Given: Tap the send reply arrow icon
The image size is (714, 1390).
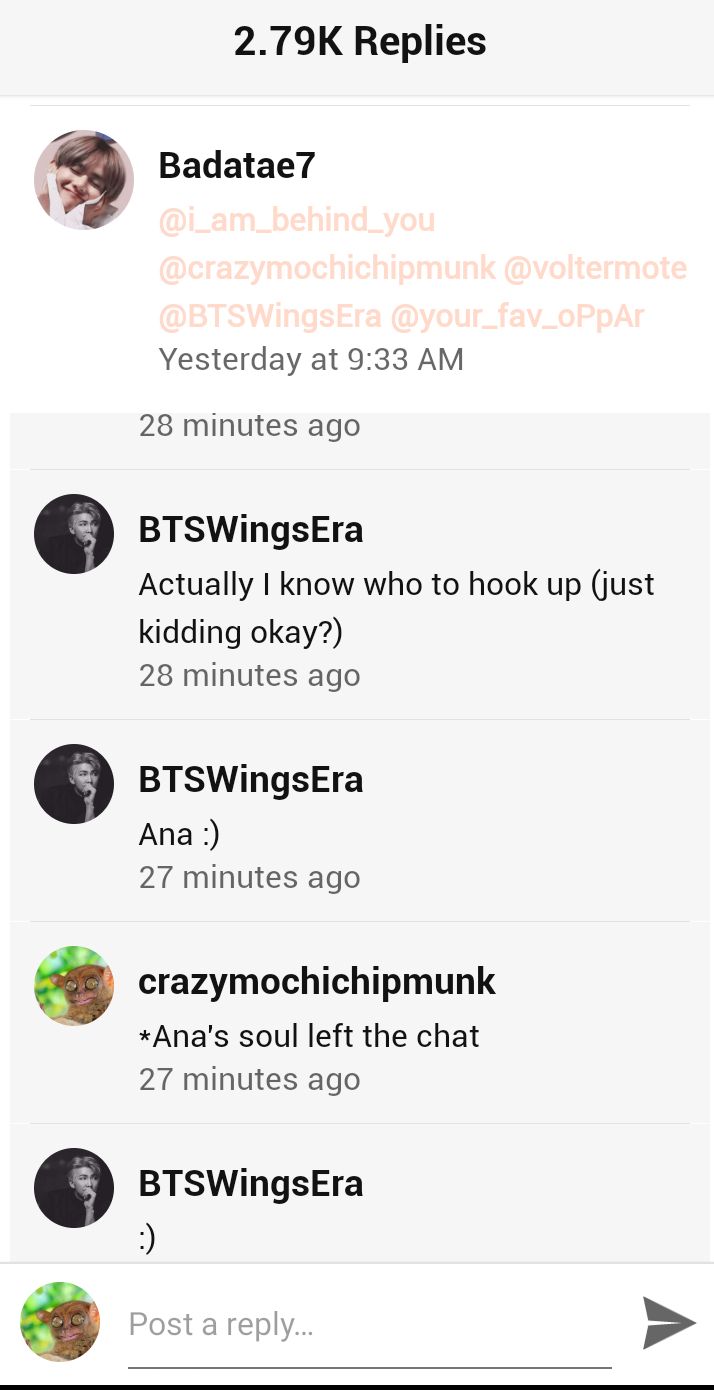Looking at the screenshot, I should click(x=669, y=1323).
